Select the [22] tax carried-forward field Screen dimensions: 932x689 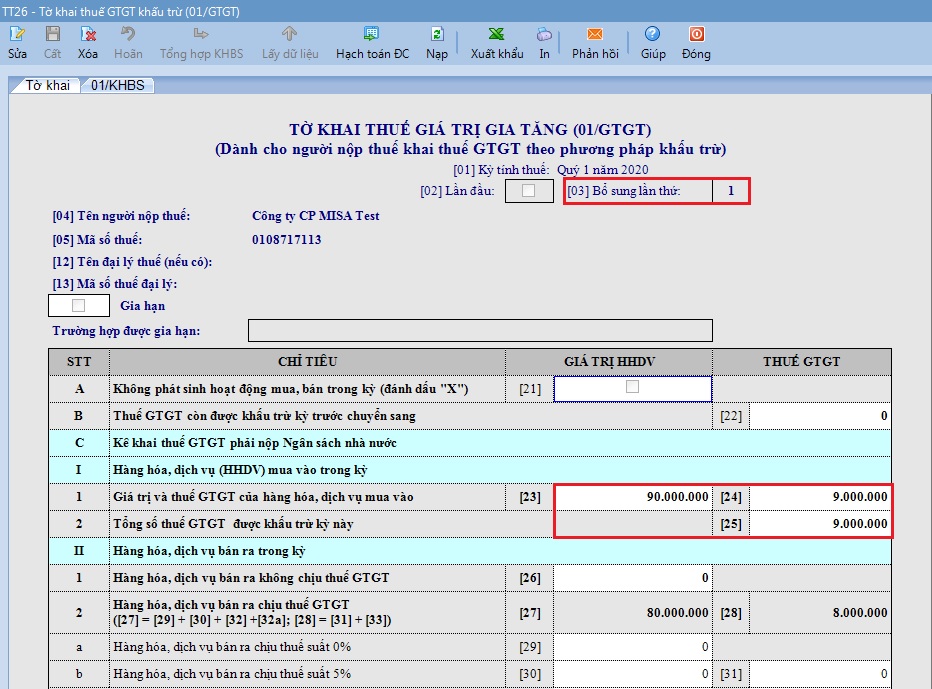point(820,416)
